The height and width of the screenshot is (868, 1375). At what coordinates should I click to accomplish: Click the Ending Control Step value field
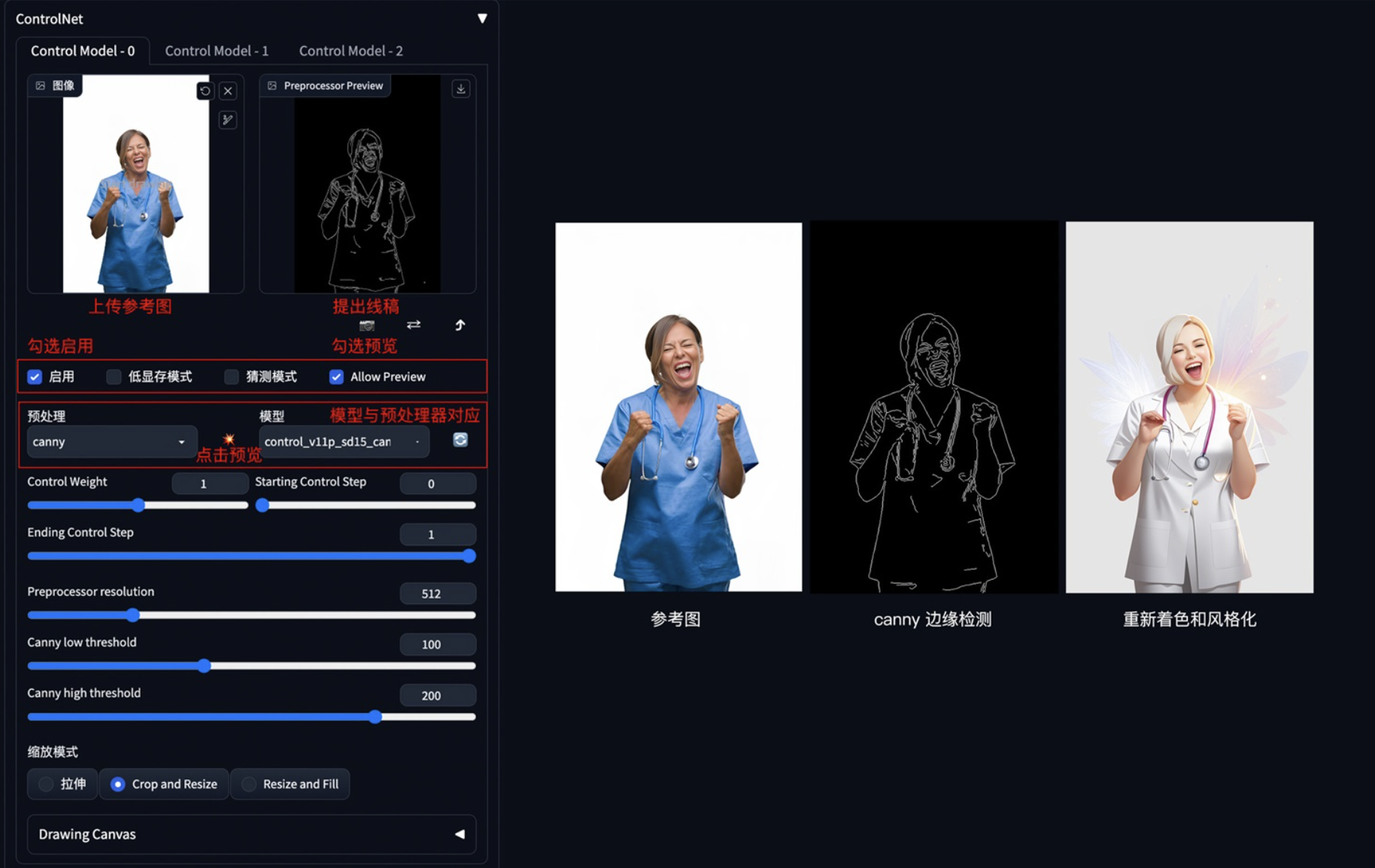coord(438,535)
